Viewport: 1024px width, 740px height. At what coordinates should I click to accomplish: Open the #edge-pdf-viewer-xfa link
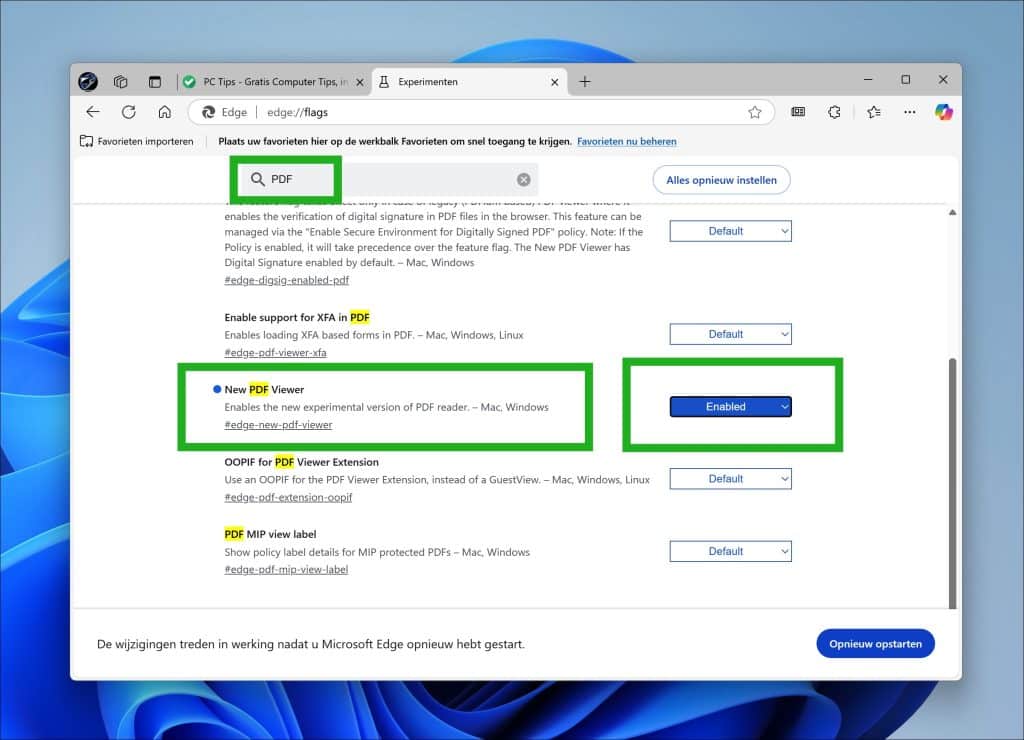[x=276, y=353]
